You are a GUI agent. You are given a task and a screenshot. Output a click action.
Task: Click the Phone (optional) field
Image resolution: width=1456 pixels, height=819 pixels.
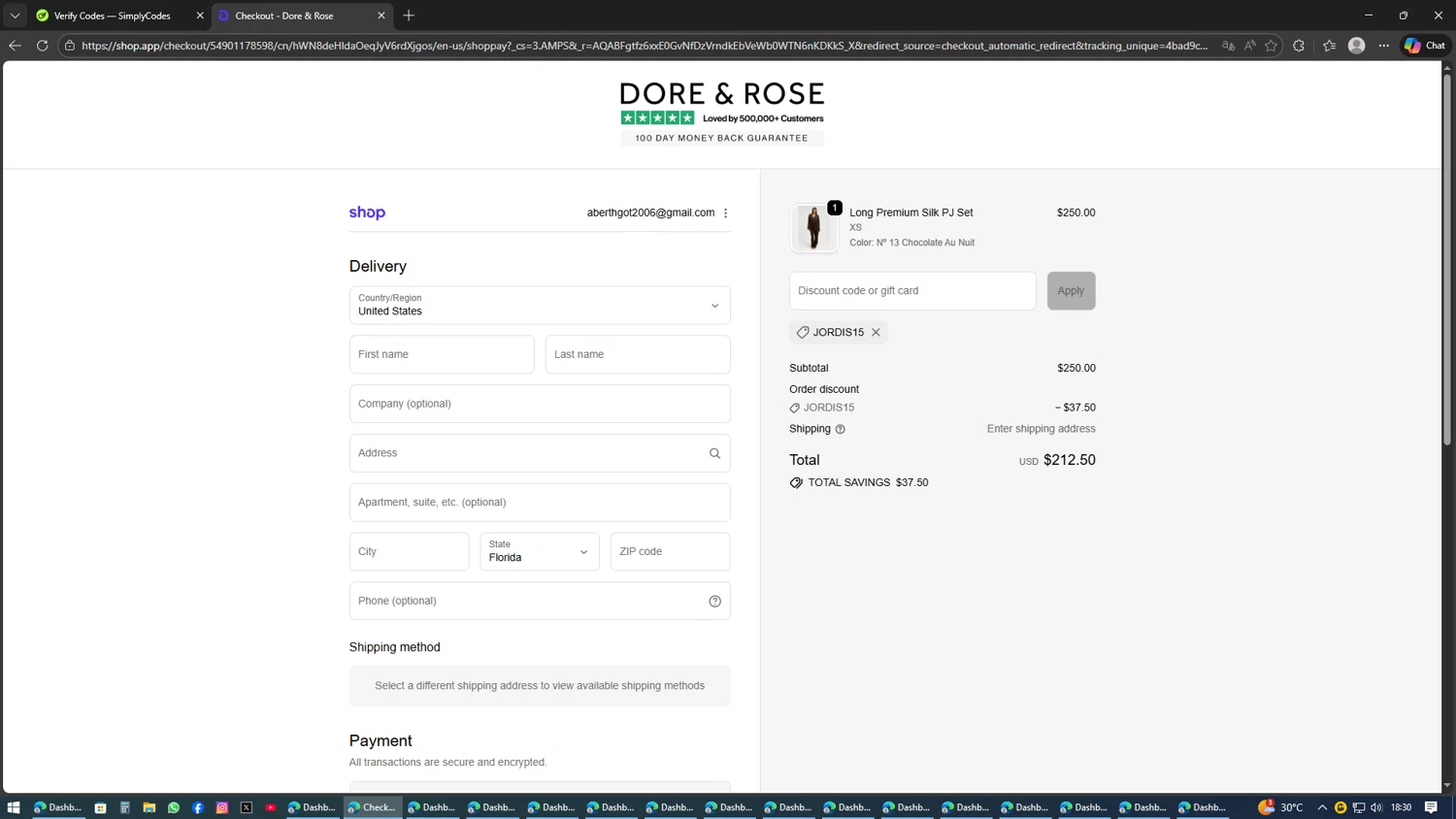coord(540,601)
